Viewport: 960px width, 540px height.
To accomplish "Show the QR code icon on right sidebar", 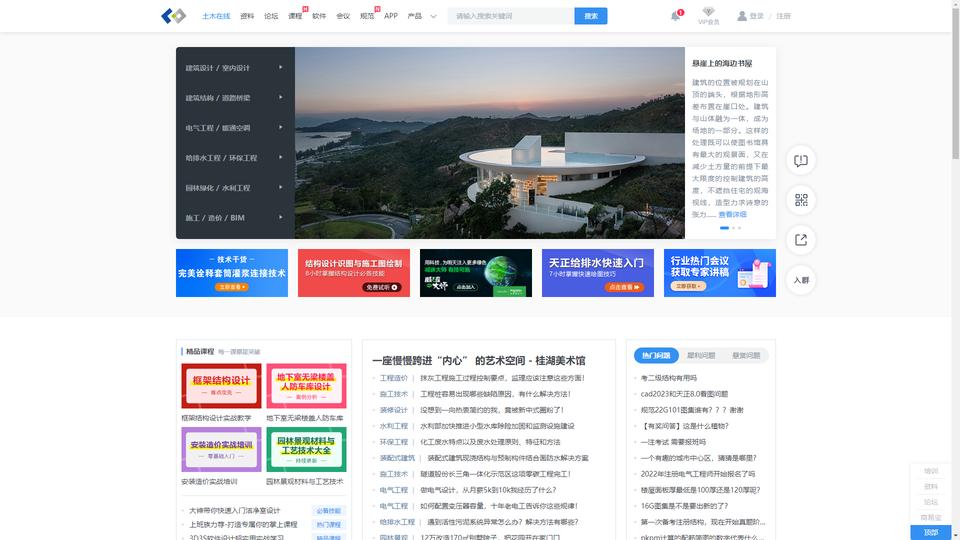I will pyautogui.click(x=801, y=200).
